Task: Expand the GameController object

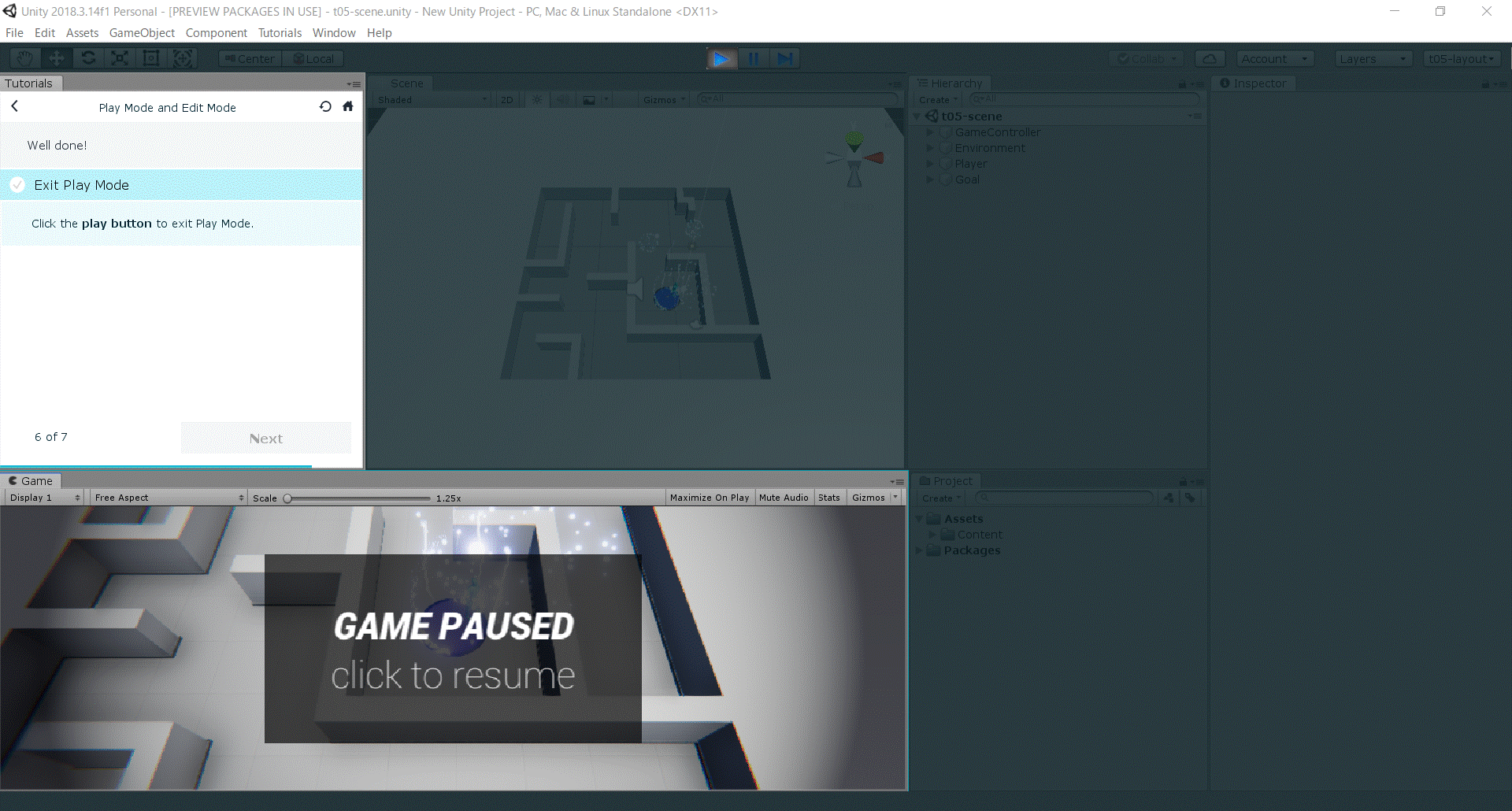Action: coord(930,132)
